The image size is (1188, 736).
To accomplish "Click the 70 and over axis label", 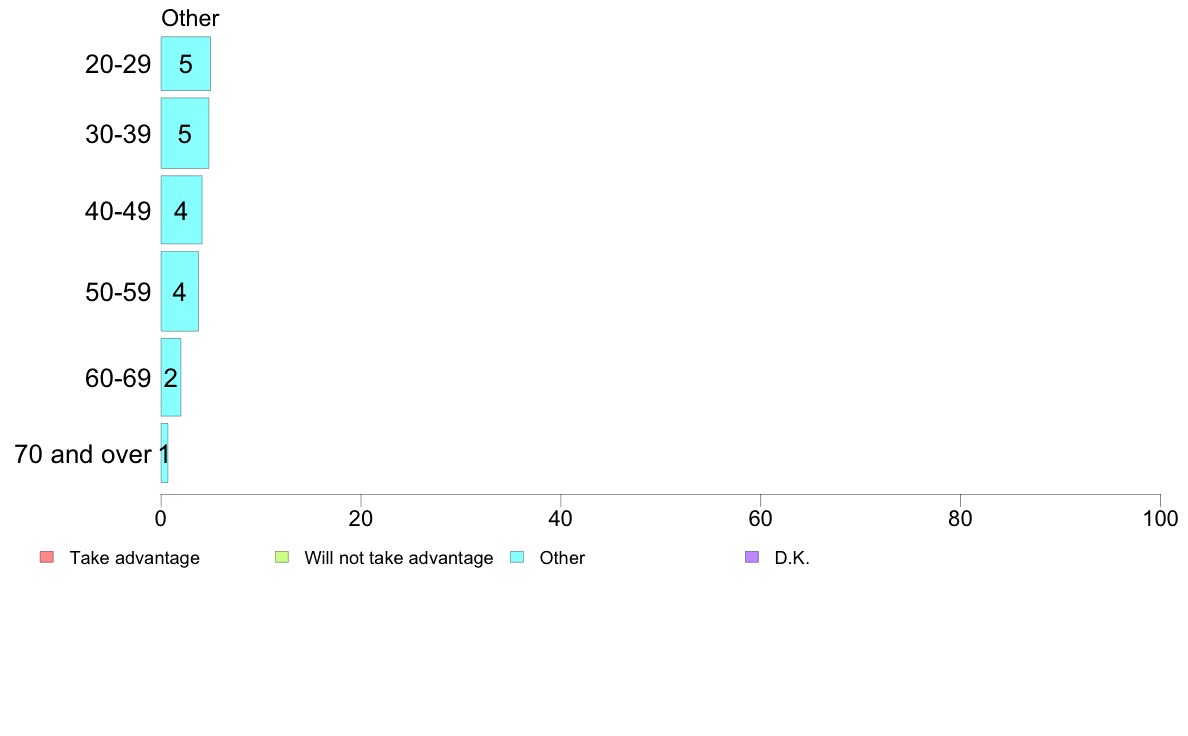I will (83, 454).
